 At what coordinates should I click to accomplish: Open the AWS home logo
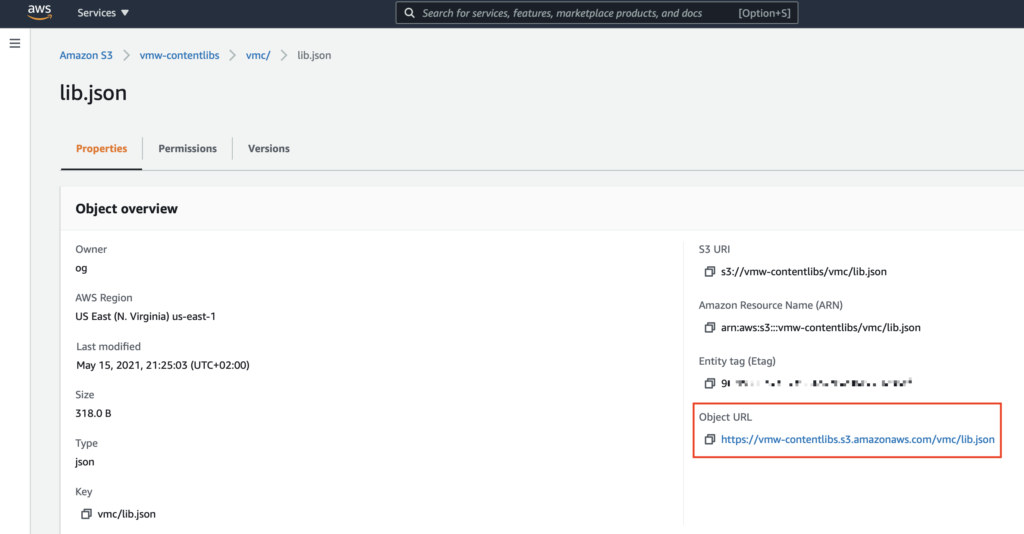39,12
